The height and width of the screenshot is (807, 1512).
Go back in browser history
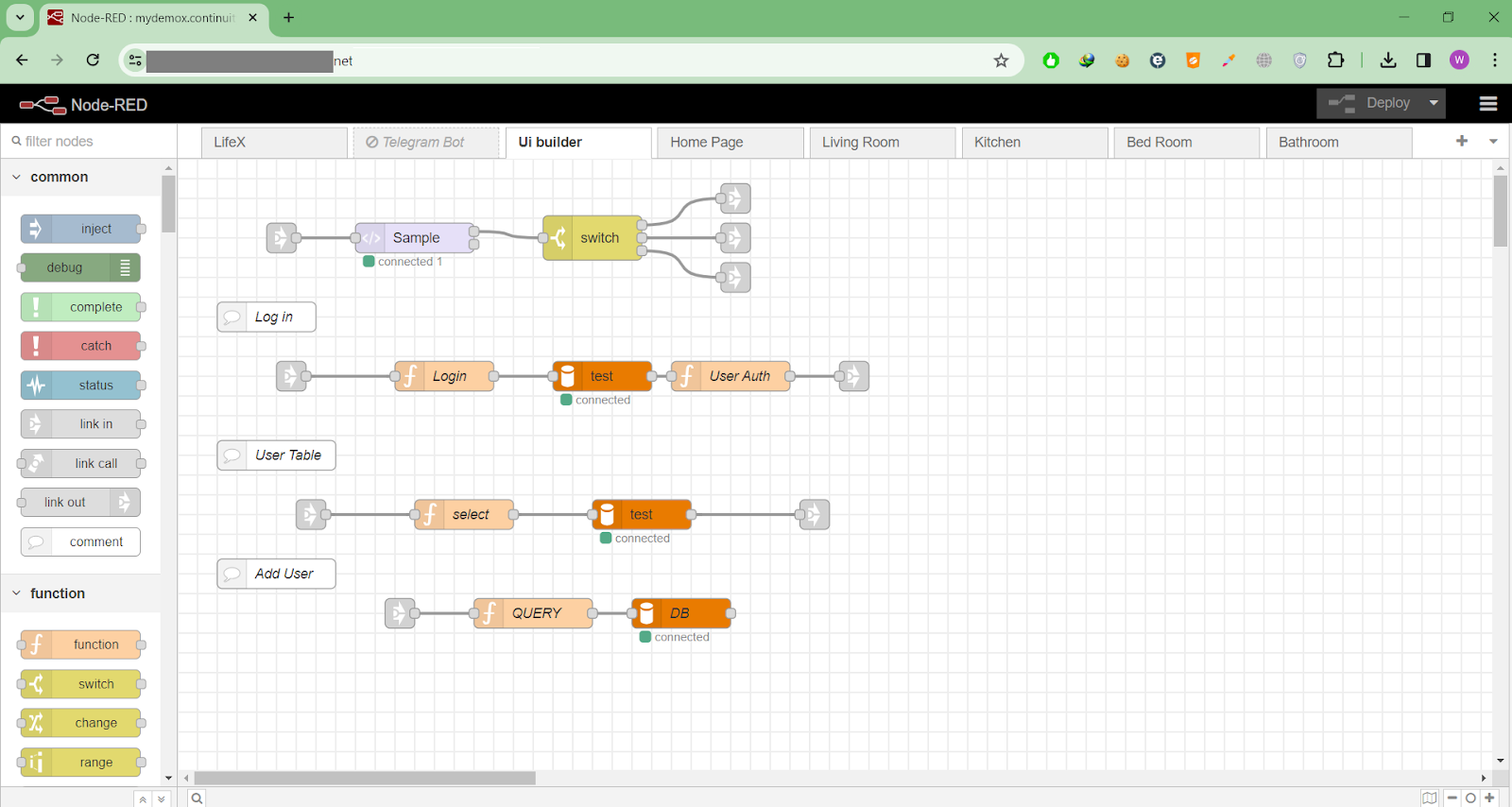click(x=22, y=60)
